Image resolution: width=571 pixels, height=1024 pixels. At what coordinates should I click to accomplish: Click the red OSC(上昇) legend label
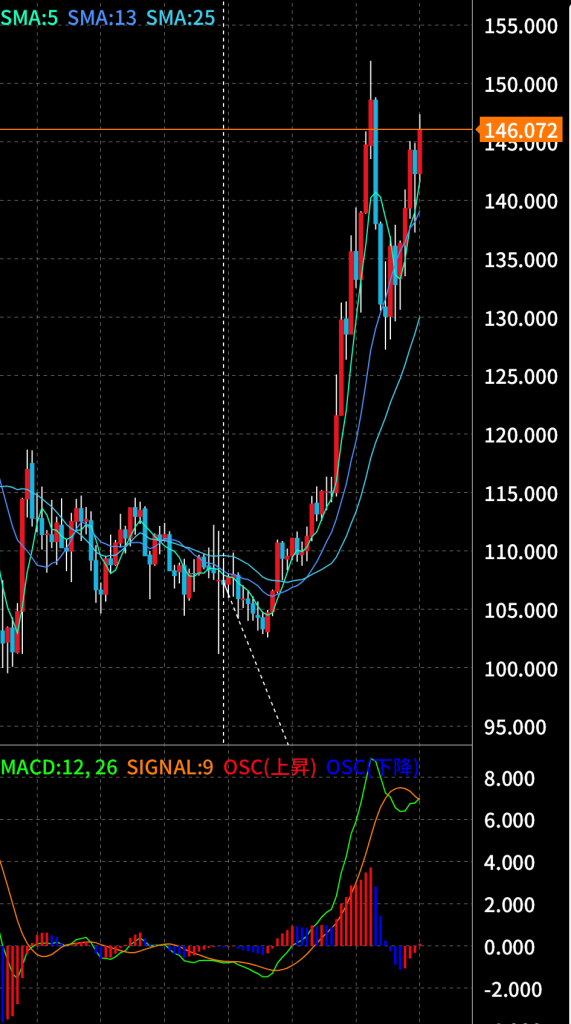pyautogui.click(x=270, y=767)
